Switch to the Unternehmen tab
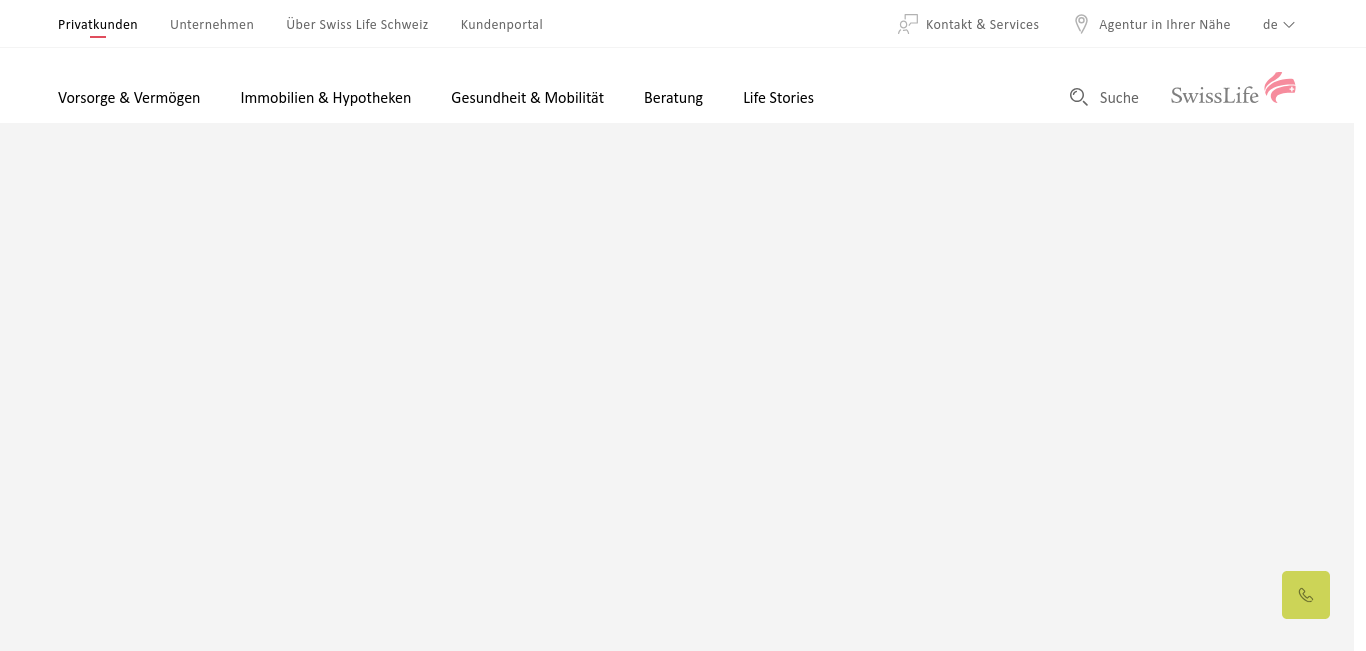 (x=212, y=25)
